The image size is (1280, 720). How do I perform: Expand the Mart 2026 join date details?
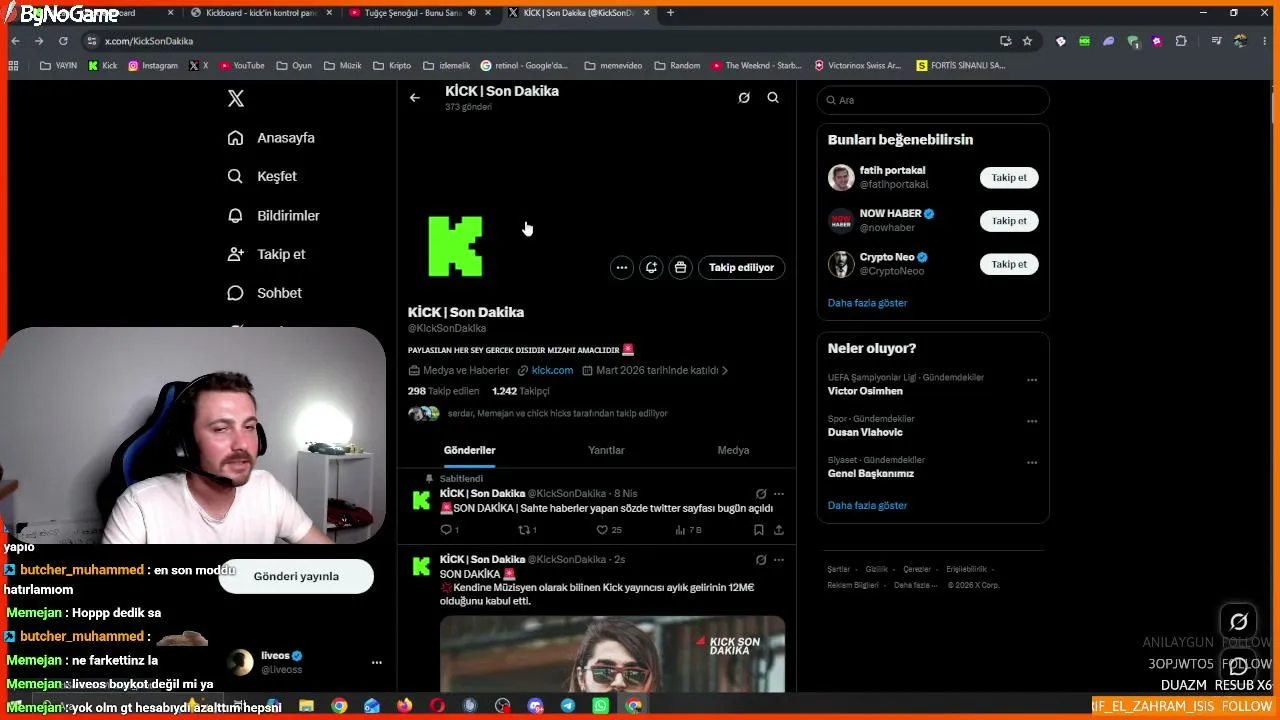[x=655, y=370]
